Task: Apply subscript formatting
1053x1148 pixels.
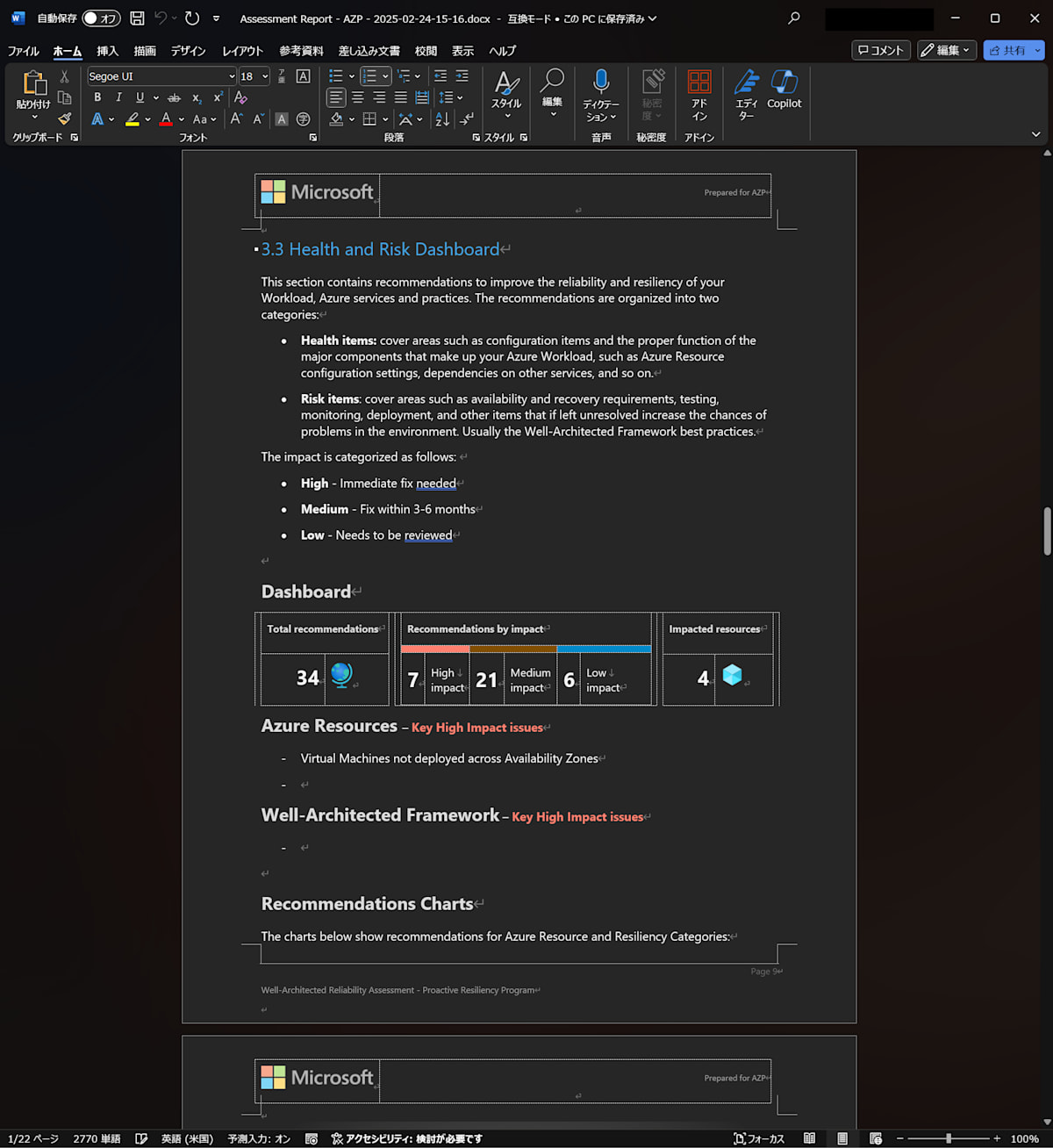Action: [x=197, y=97]
